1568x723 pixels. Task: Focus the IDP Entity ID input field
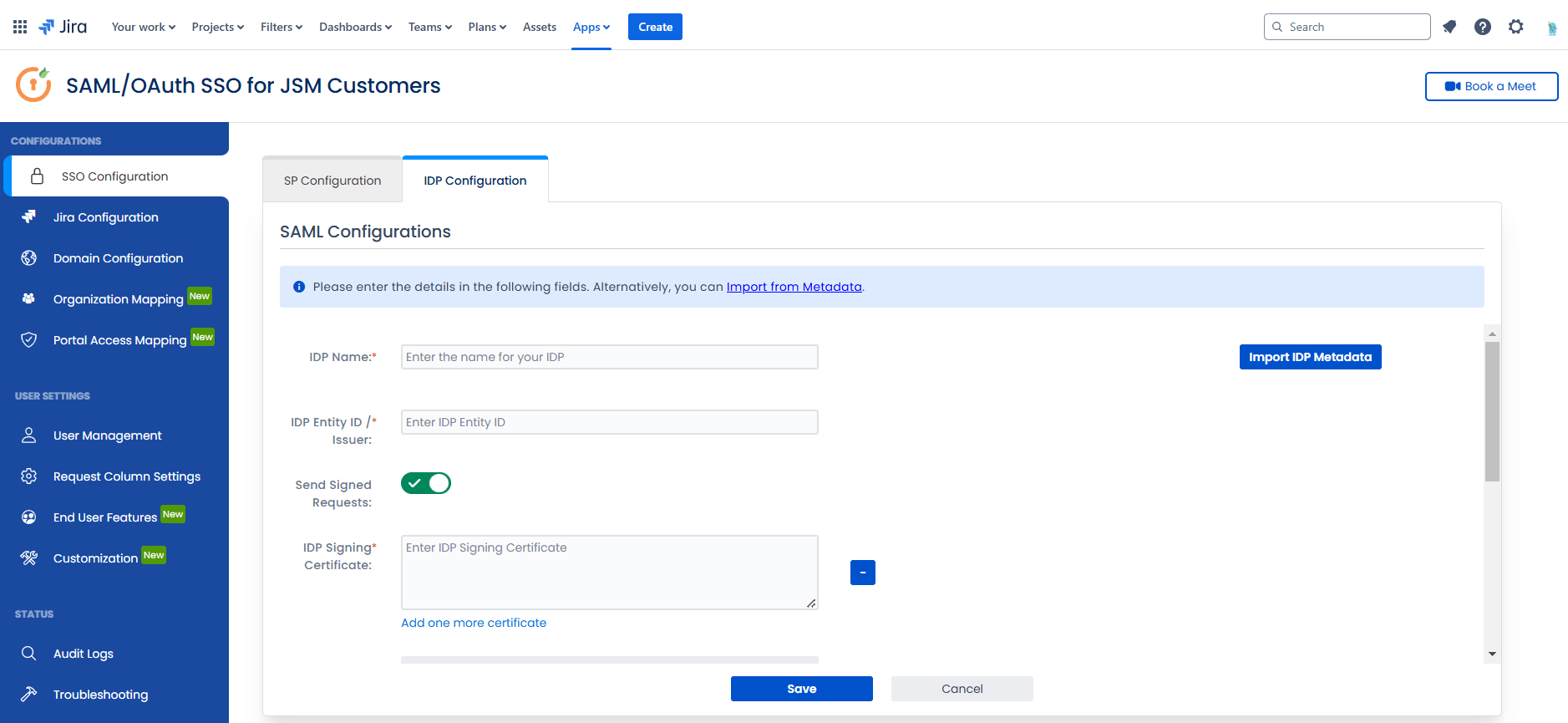click(610, 422)
